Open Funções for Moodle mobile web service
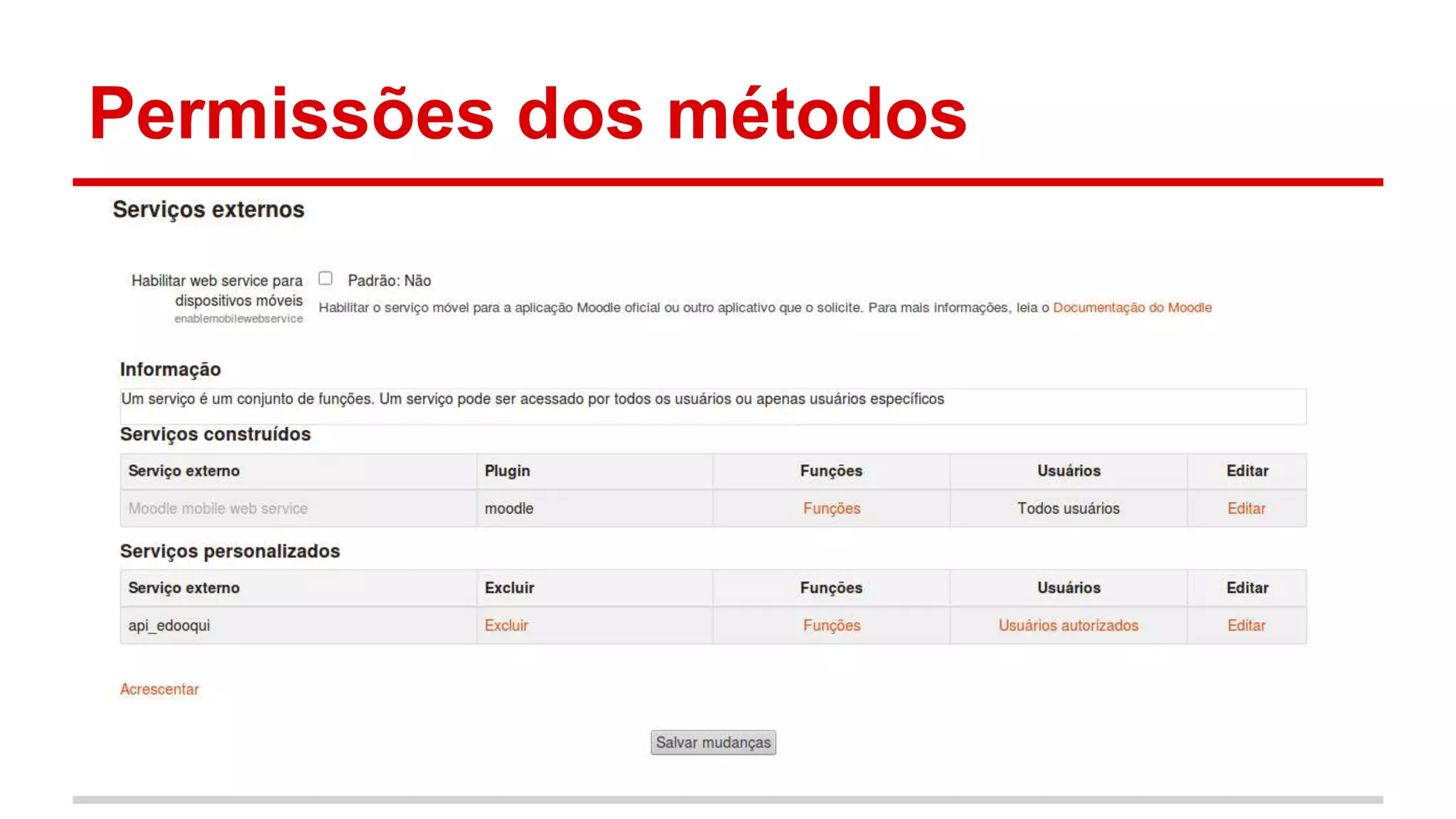Viewport: 1456px width, 819px height. 831,508
